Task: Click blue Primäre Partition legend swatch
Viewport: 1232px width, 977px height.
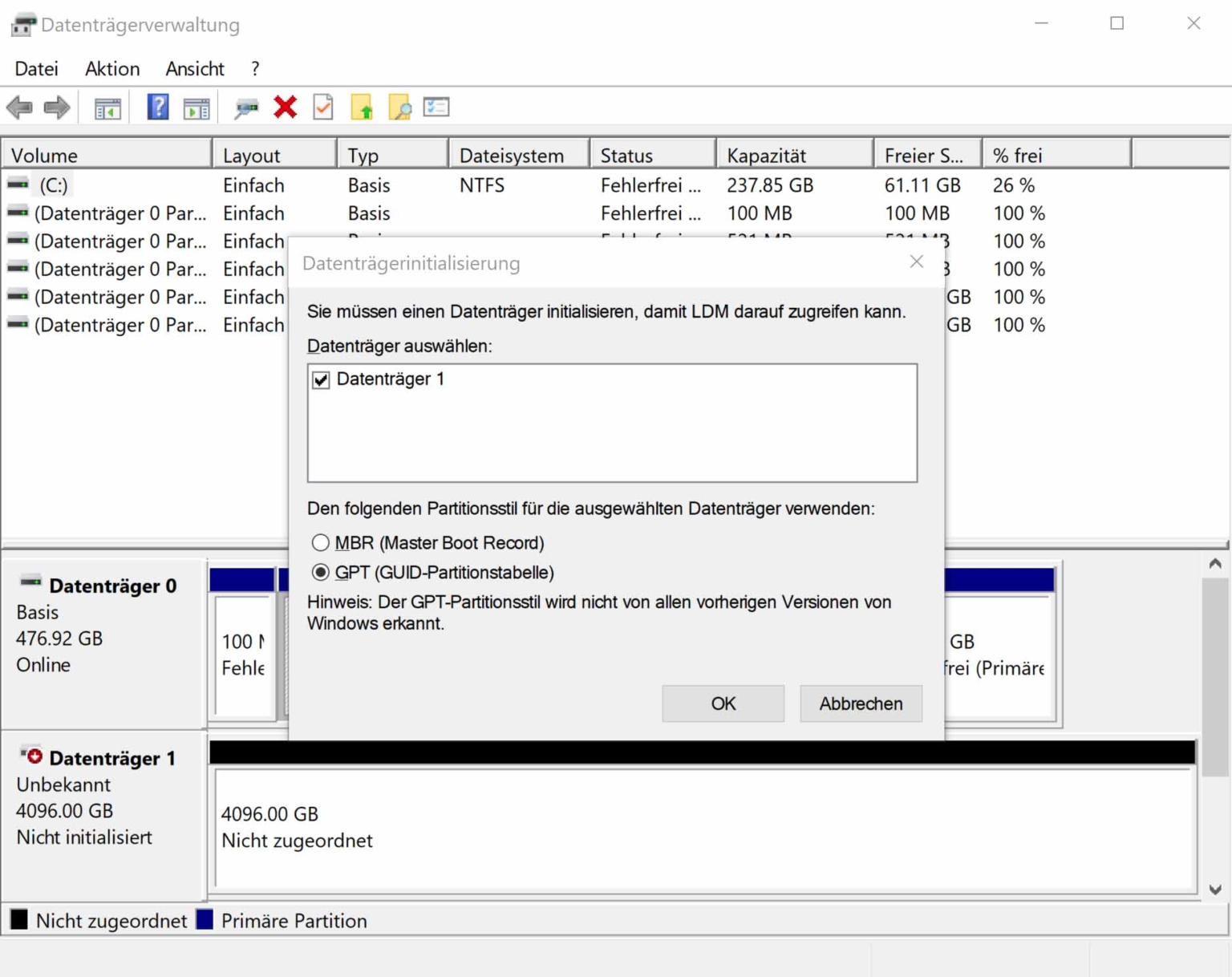Action: click(x=205, y=919)
